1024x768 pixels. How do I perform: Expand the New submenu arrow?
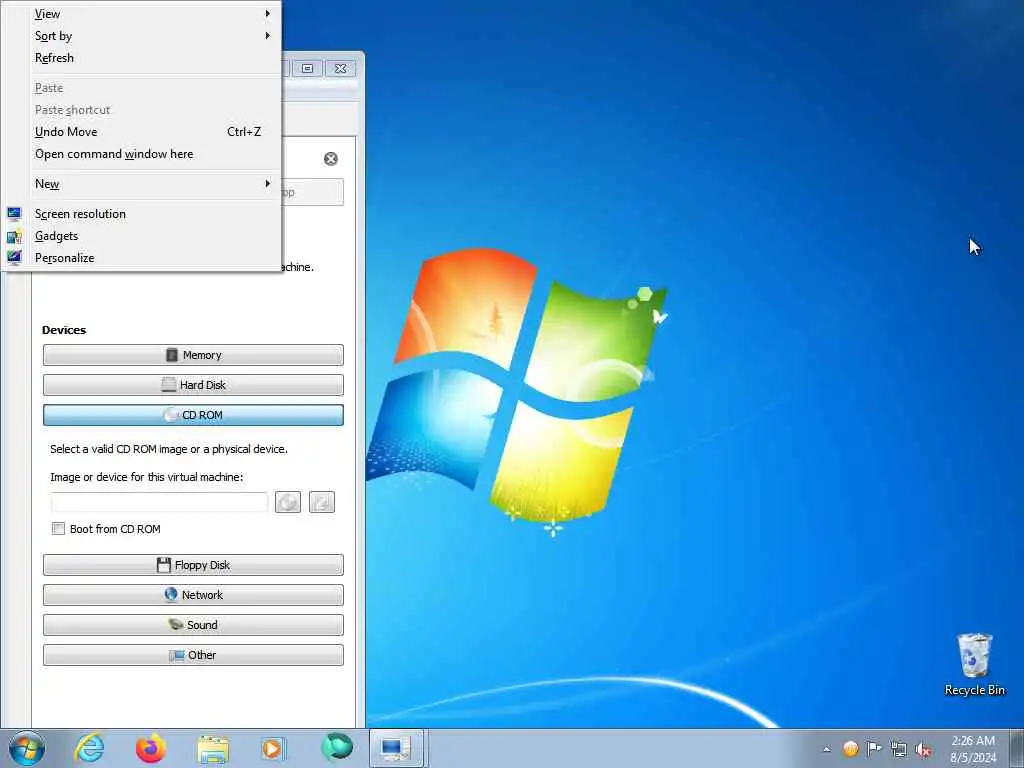(267, 184)
